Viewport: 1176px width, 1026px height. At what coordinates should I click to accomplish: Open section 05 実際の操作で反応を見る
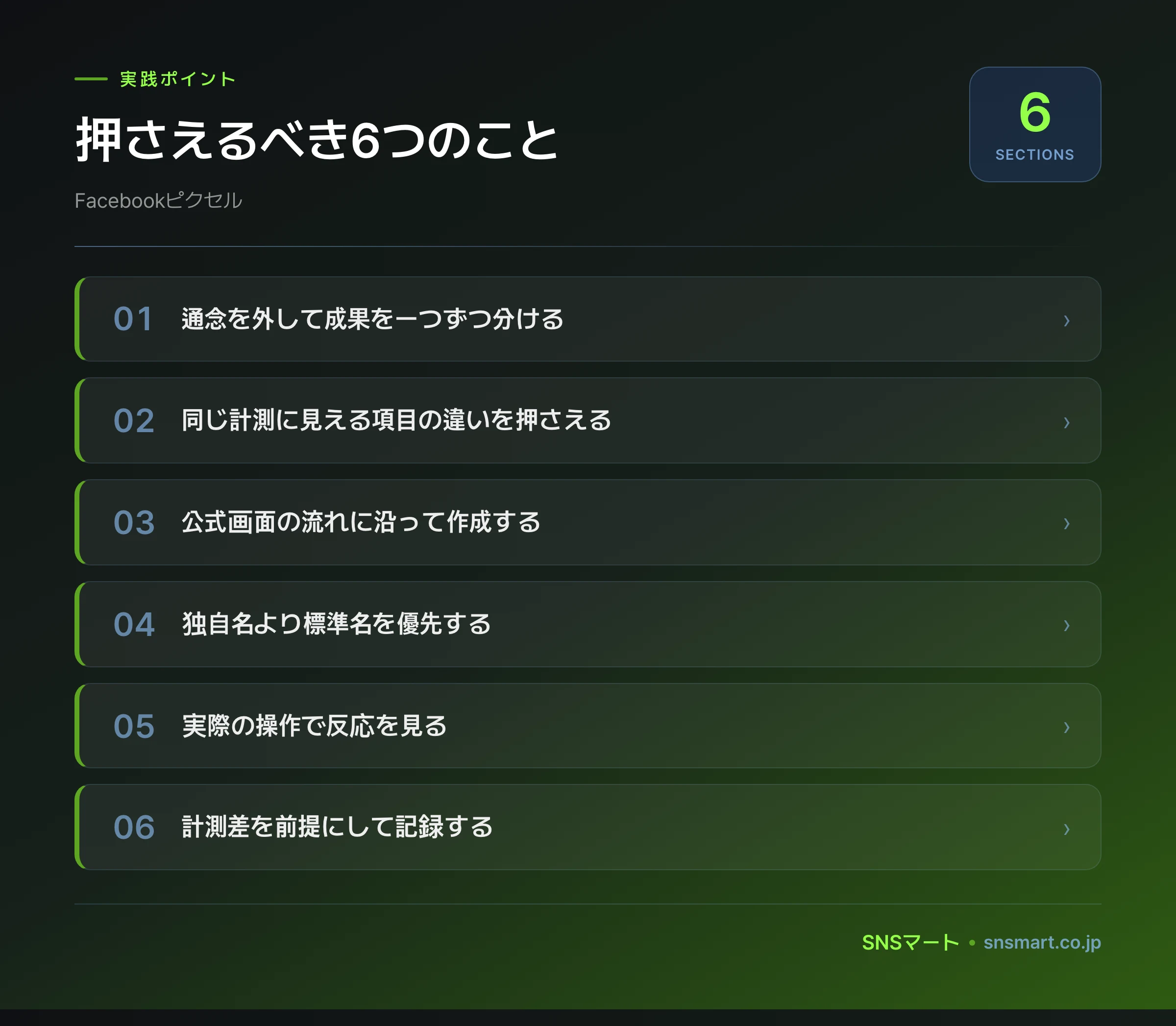pos(588,726)
